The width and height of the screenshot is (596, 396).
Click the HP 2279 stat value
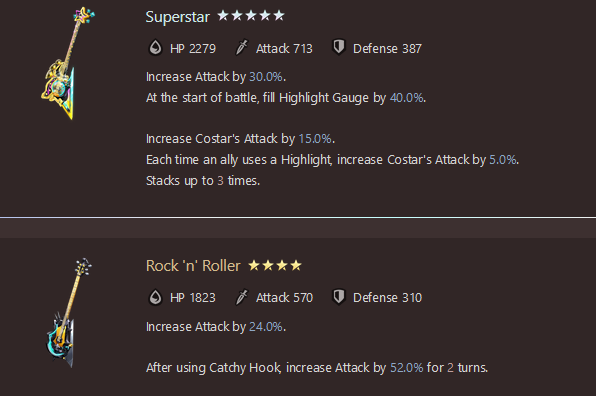click(193, 49)
